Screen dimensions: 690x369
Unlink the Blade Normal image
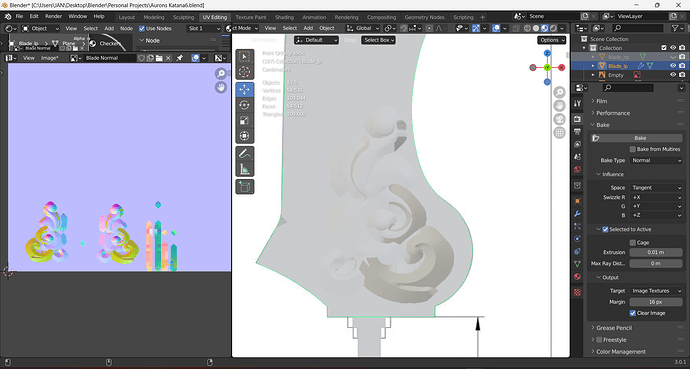point(168,58)
